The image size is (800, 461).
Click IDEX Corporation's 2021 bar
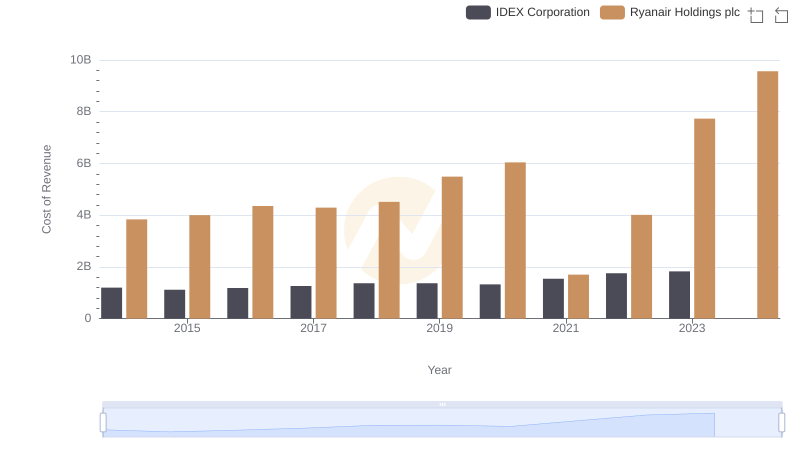point(553,299)
